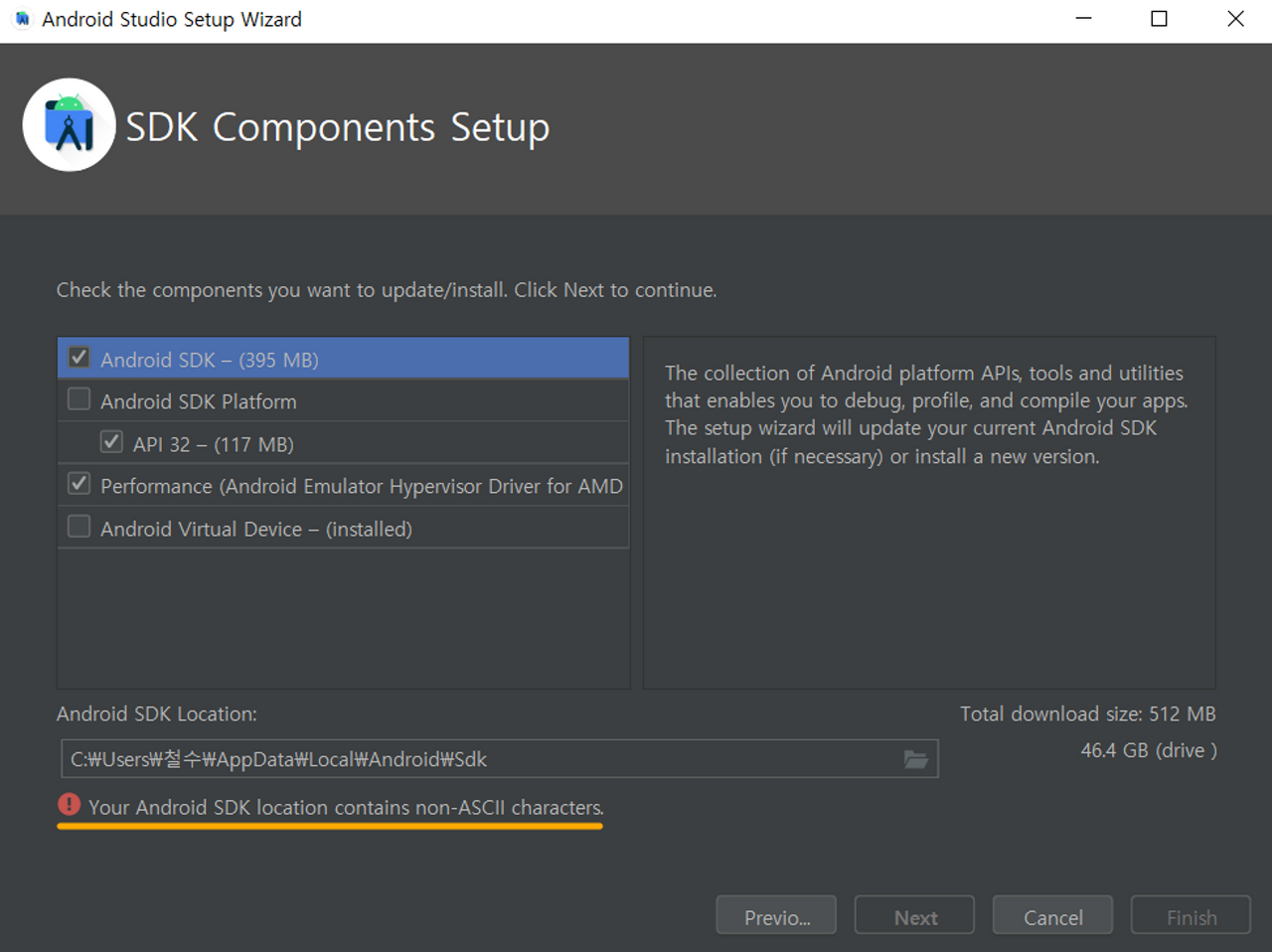Select the Android SDK – (395 MB) row
This screenshot has height=952, width=1272.
pos(344,359)
